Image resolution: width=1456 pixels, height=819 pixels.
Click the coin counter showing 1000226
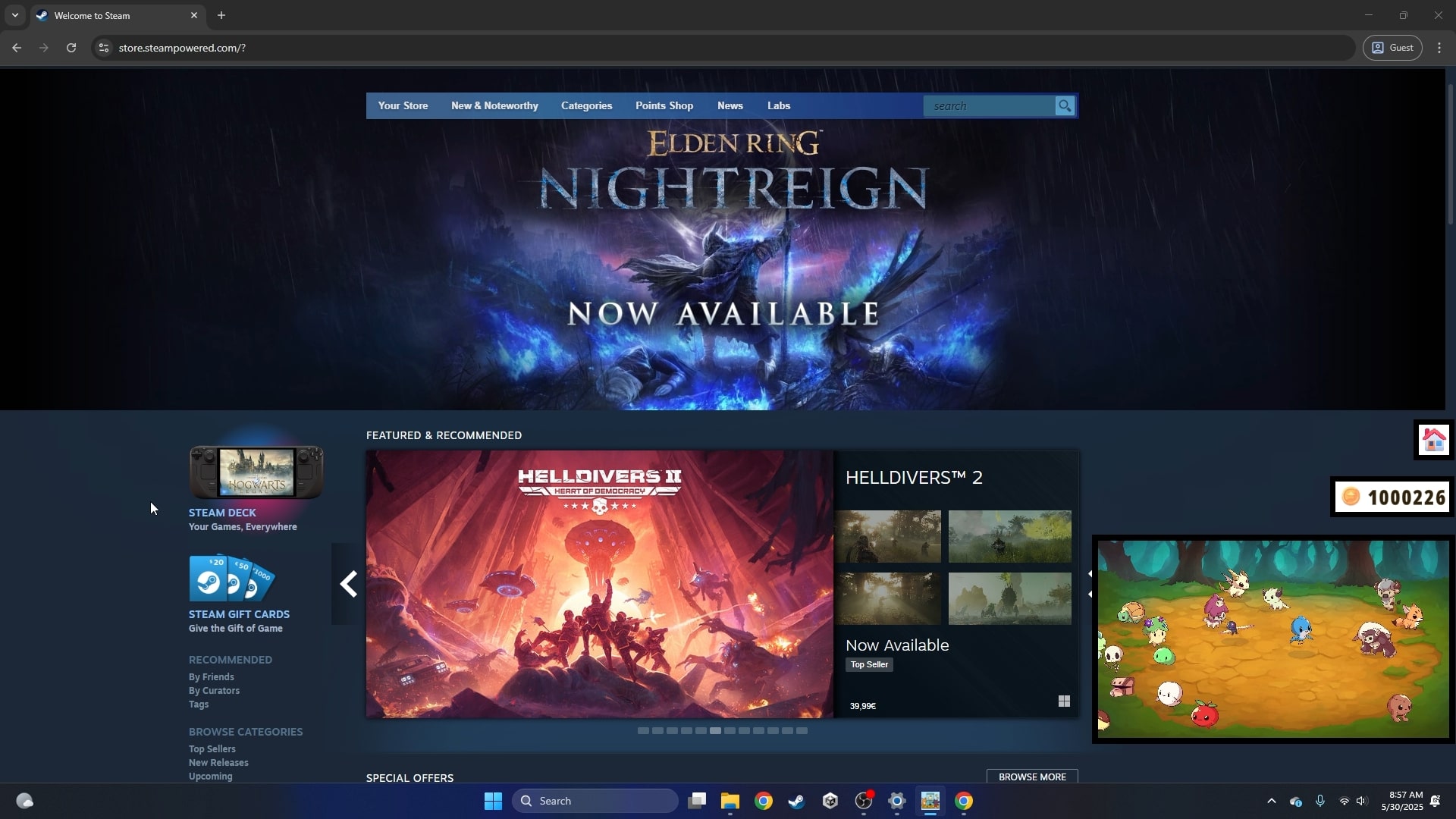tap(1392, 497)
